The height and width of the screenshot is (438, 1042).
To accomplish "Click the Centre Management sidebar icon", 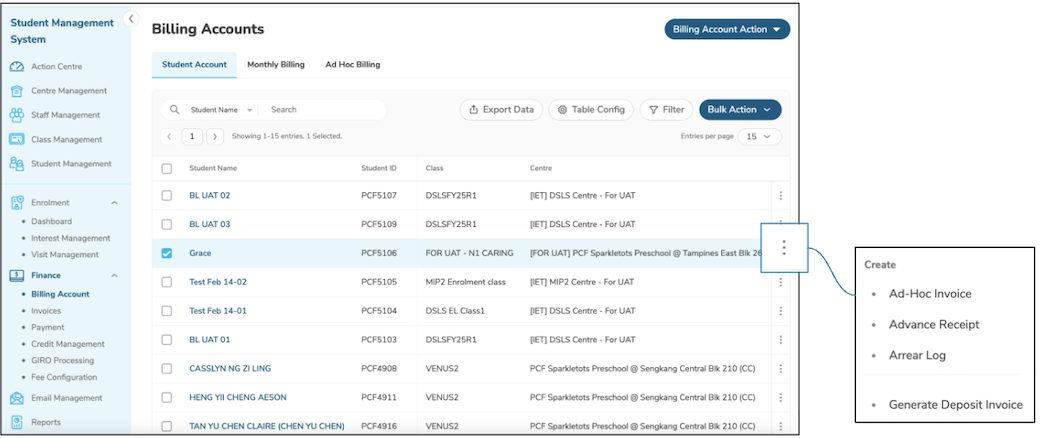I will pyautogui.click(x=17, y=91).
